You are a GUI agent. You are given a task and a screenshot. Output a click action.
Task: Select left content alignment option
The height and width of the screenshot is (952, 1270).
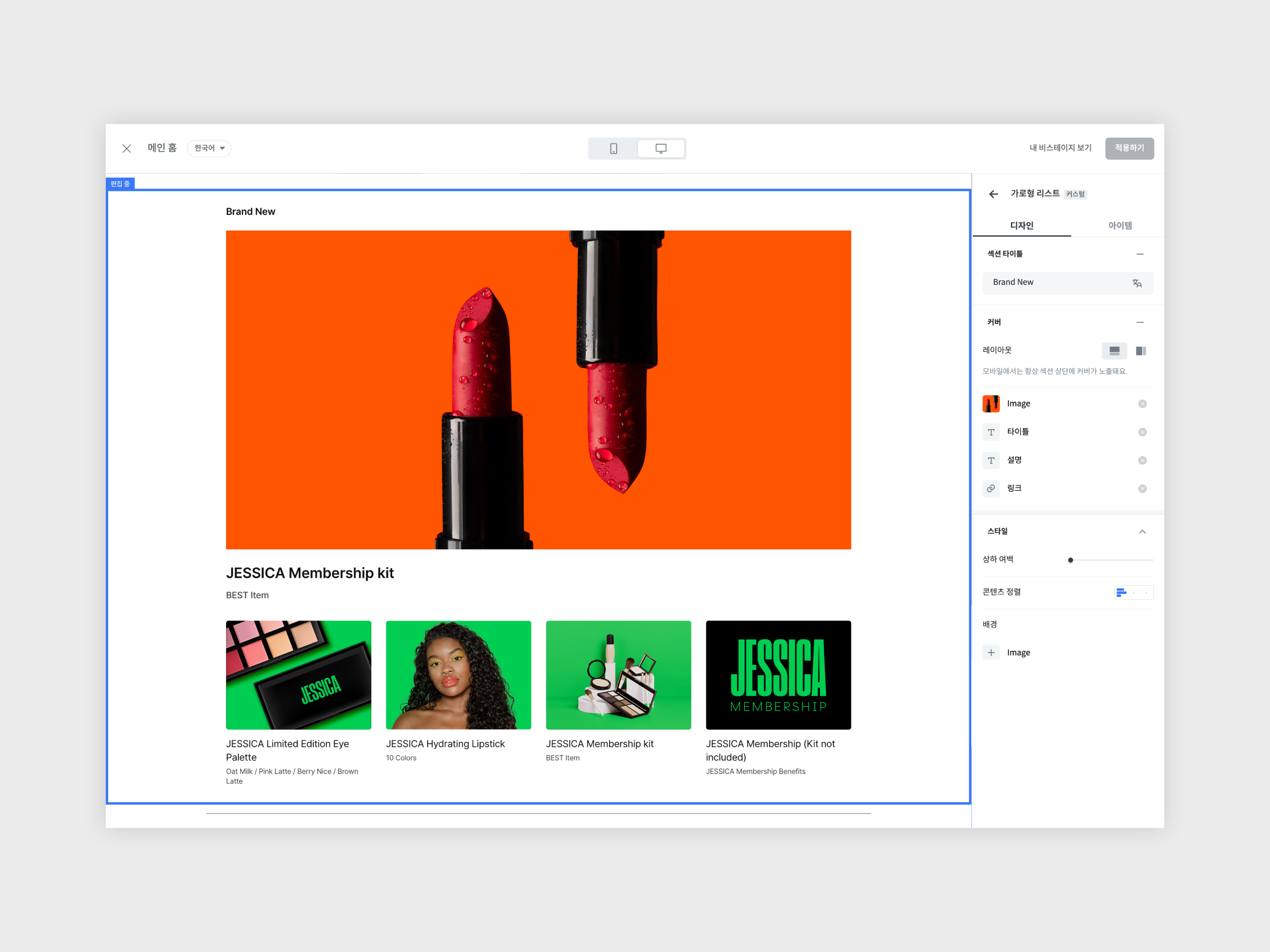tap(1121, 593)
